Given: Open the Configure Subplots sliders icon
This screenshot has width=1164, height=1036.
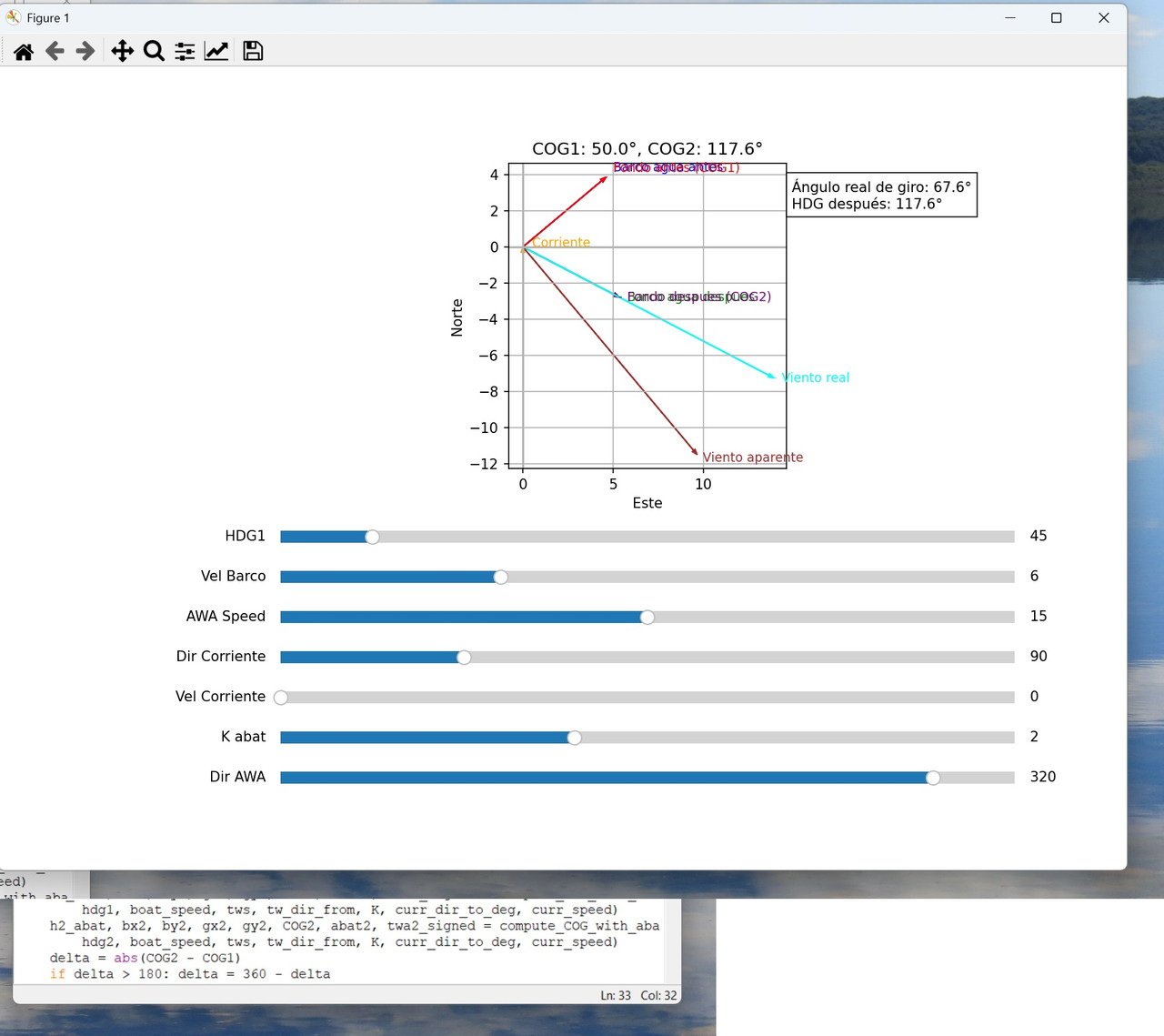Looking at the screenshot, I should click(x=184, y=51).
